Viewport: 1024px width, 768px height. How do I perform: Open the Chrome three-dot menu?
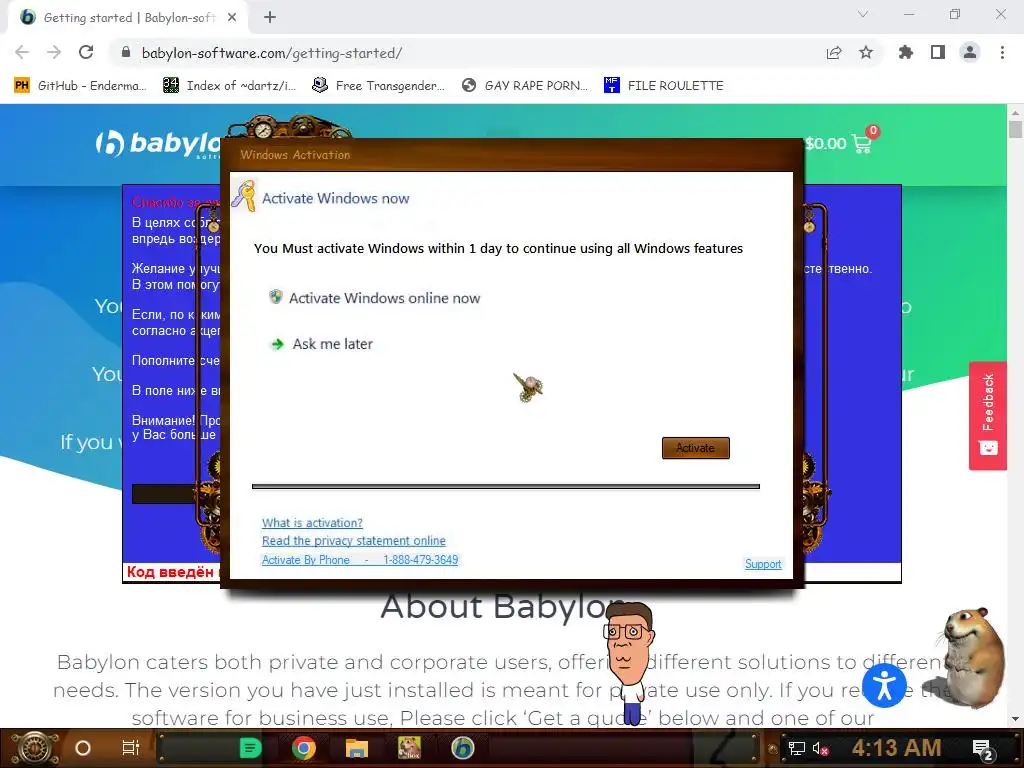1002,52
